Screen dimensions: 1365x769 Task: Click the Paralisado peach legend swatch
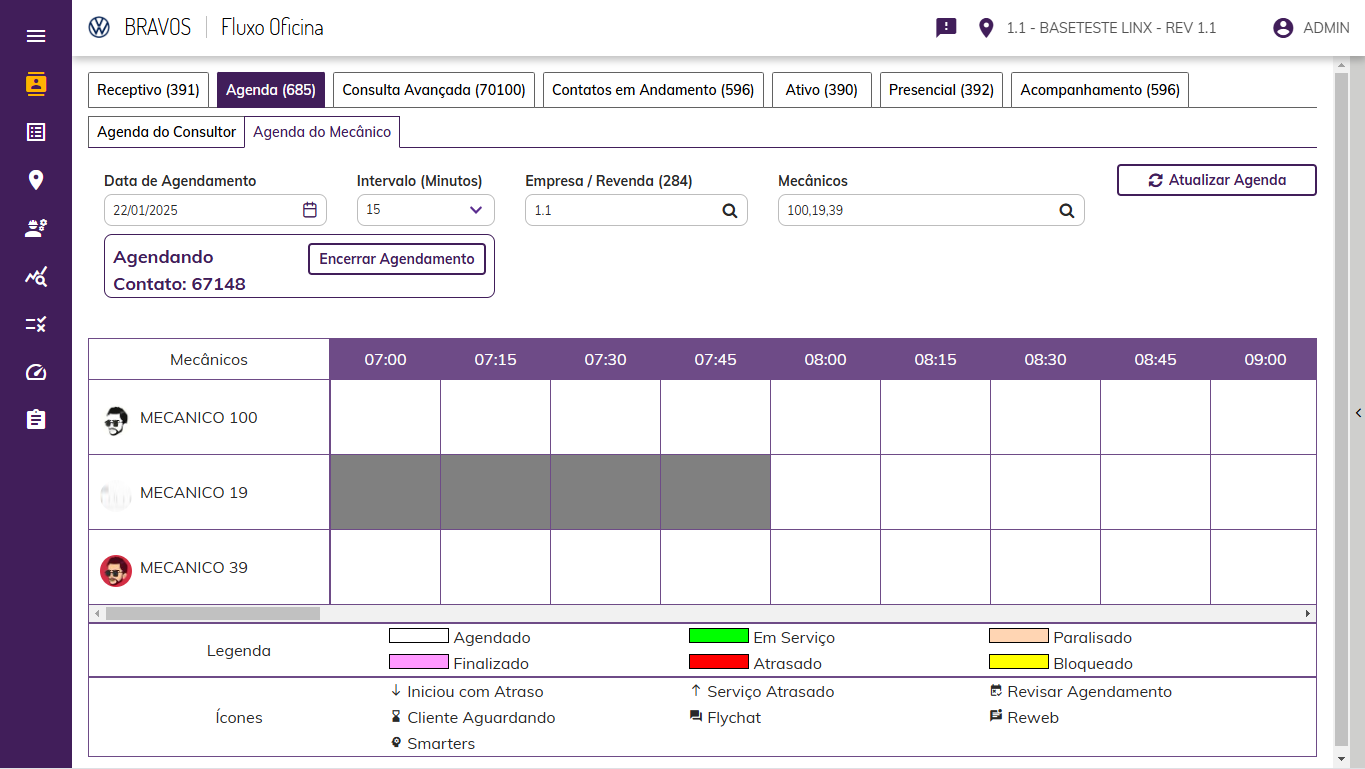pos(1019,636)
